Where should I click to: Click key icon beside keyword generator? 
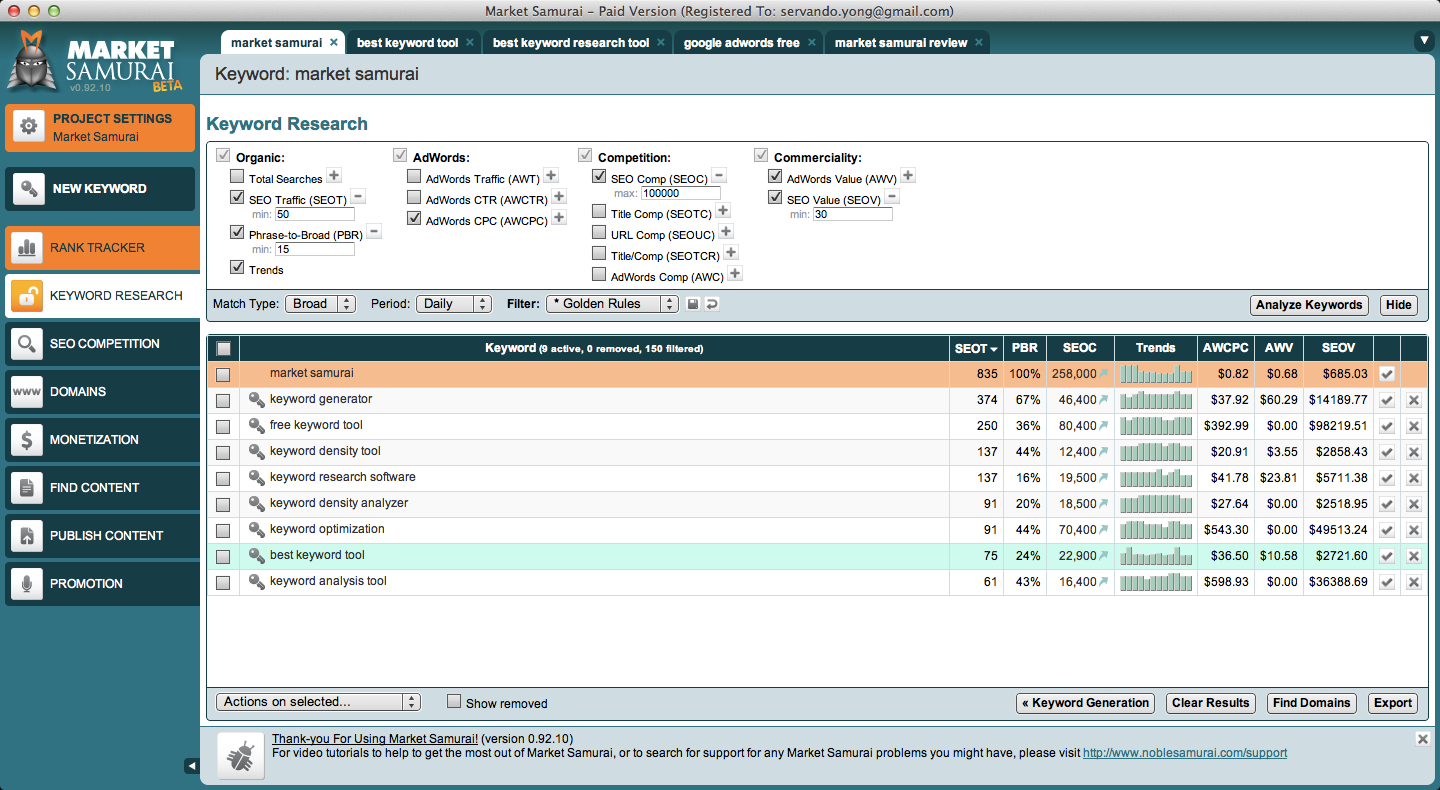point(257,399)
